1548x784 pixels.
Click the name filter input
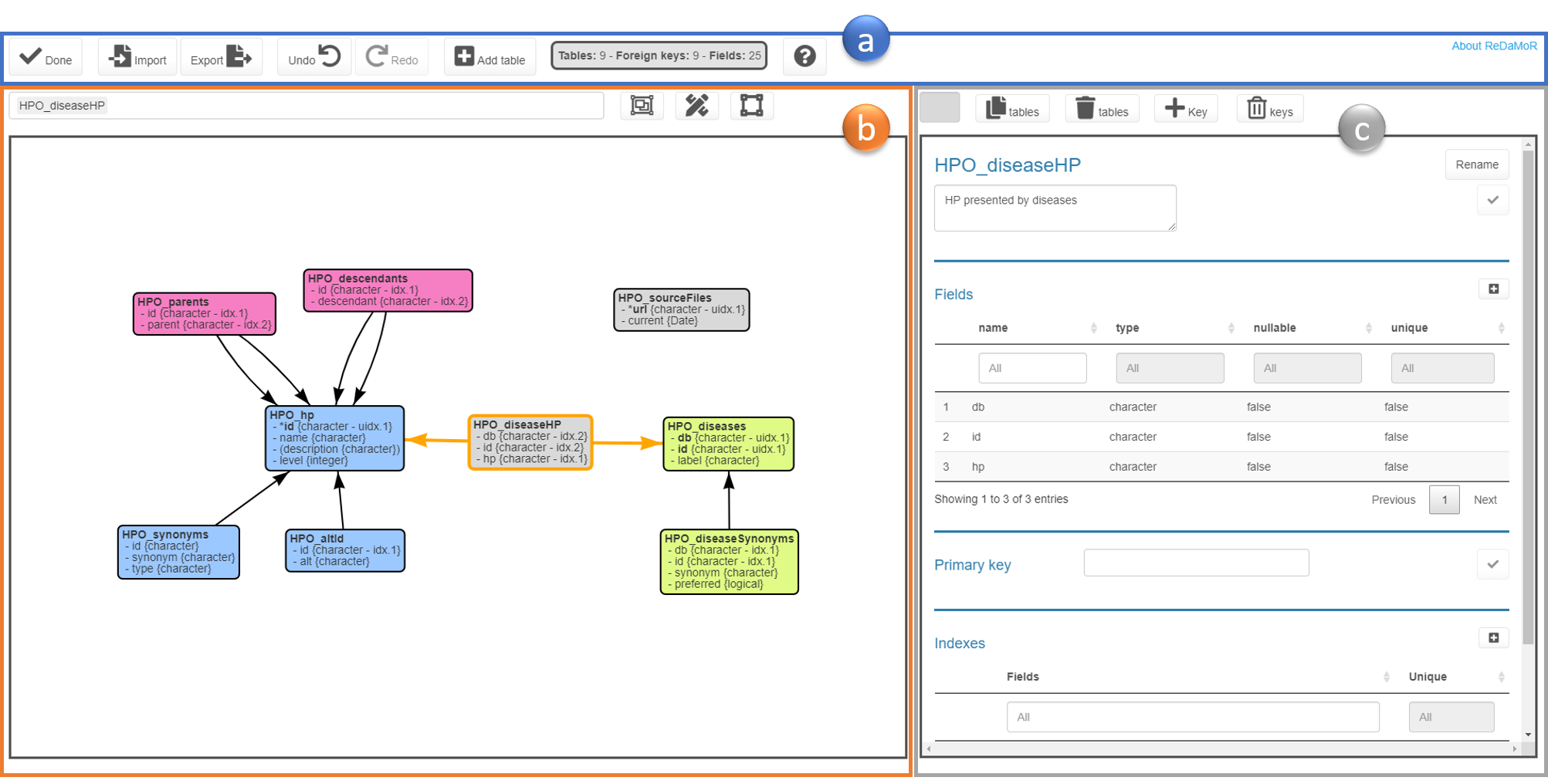point(1032,368)
